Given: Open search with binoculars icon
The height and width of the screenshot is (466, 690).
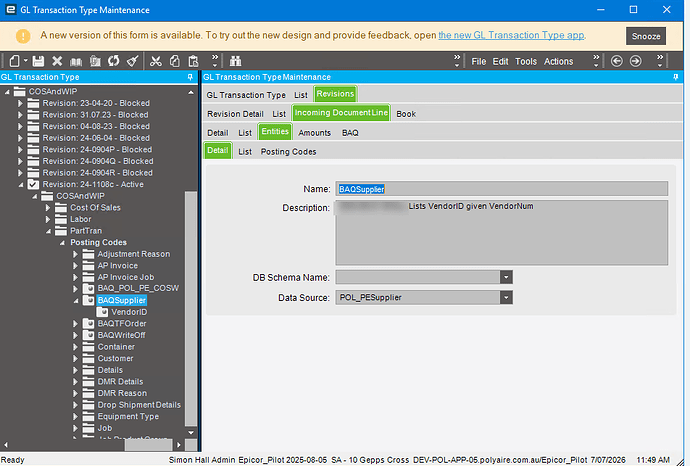Looking at the screenshot, I should [235, 61].
